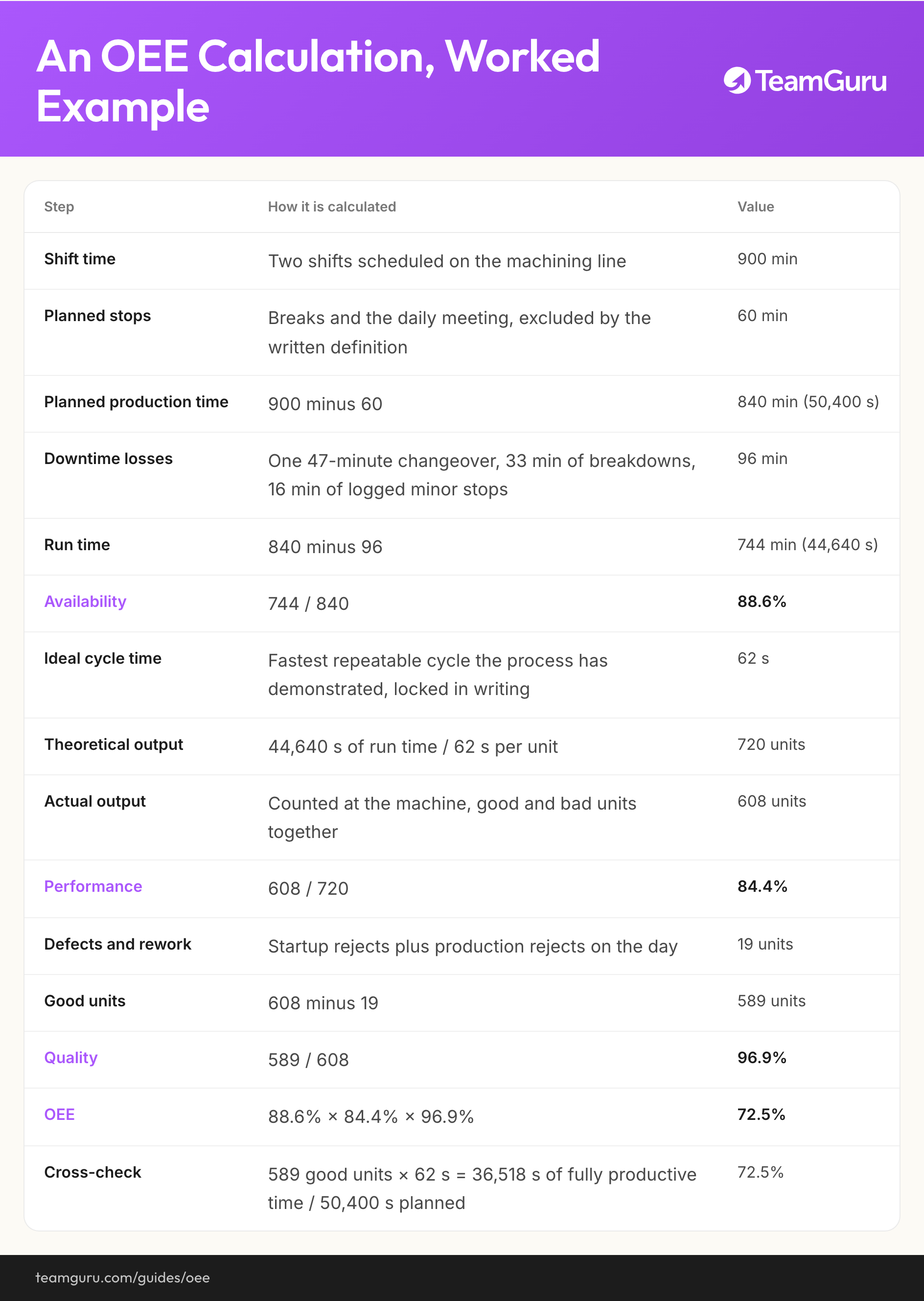Select the 72.5% OEE value in bold
This screenshot has width=924, height=1301.
pos(762,1115)
